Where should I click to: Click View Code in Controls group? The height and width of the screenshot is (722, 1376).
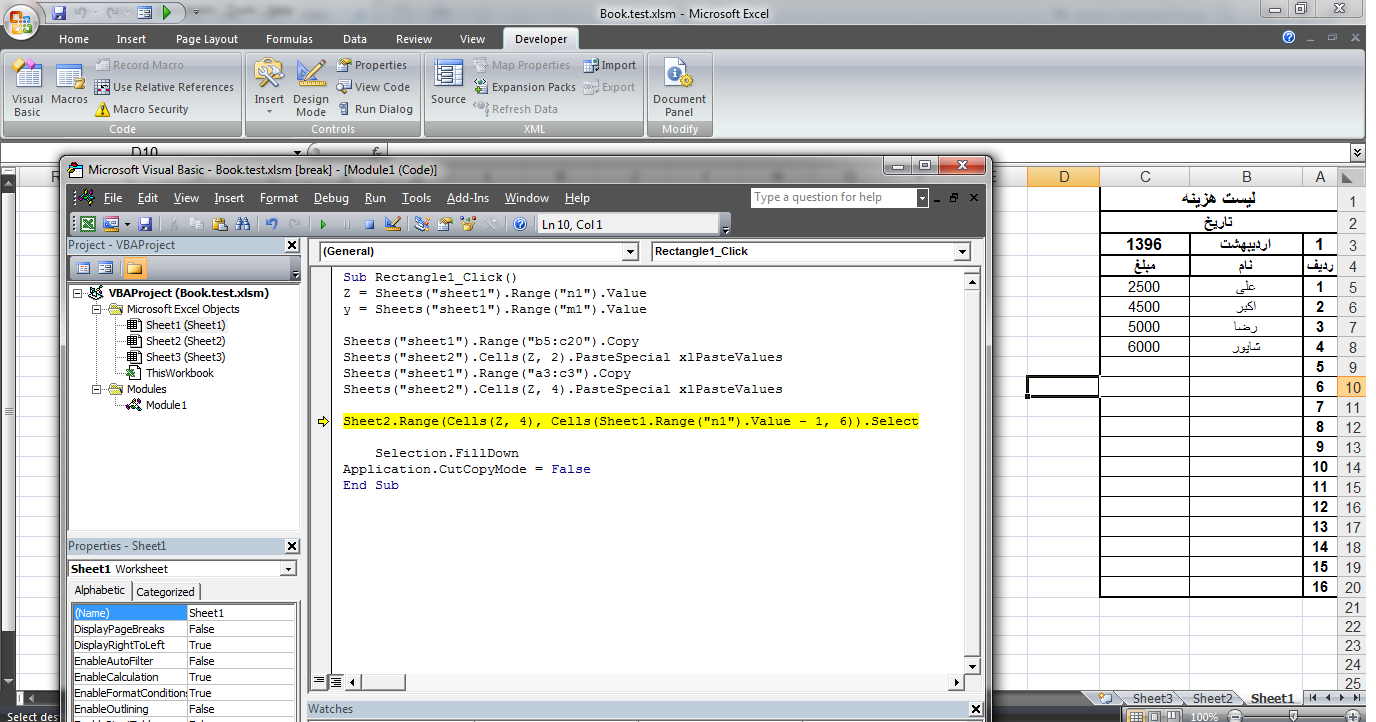tap(373, 87)
